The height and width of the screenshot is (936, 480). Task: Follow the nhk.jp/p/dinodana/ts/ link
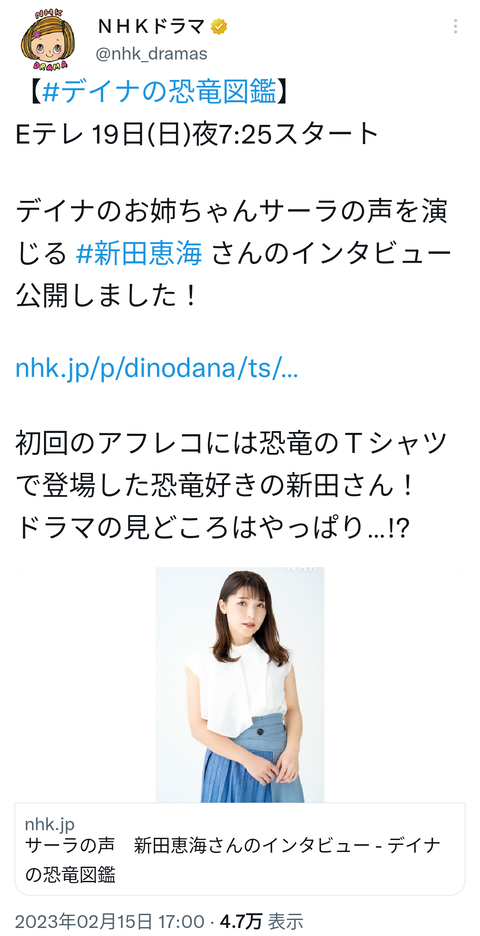click(x=156, y=370)
